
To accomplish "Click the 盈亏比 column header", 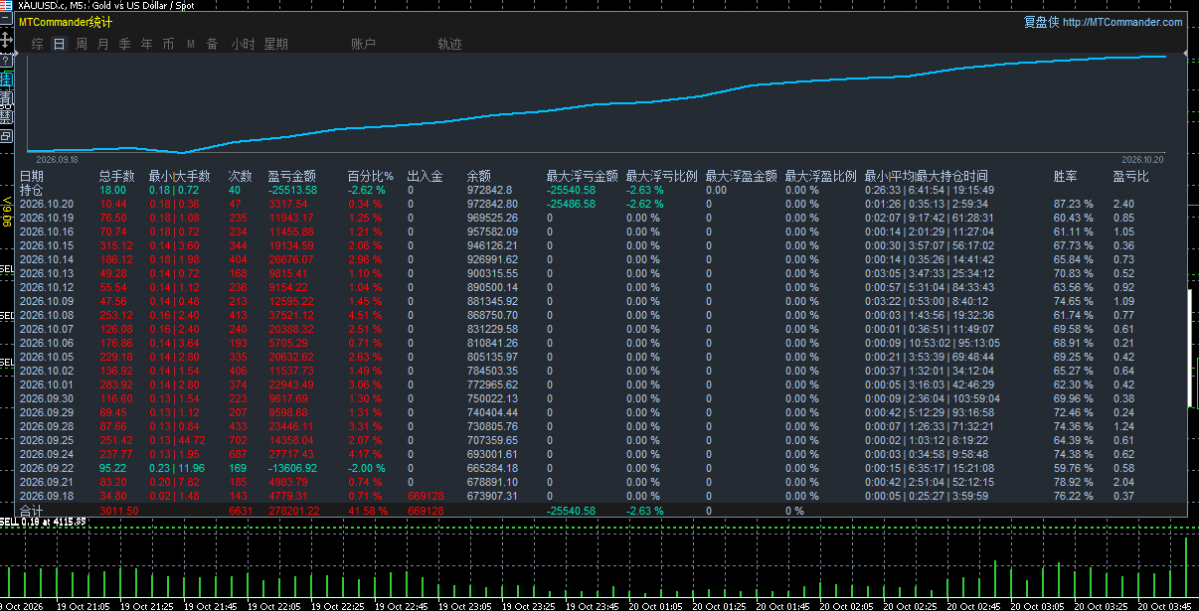I will pos(1131,177).
